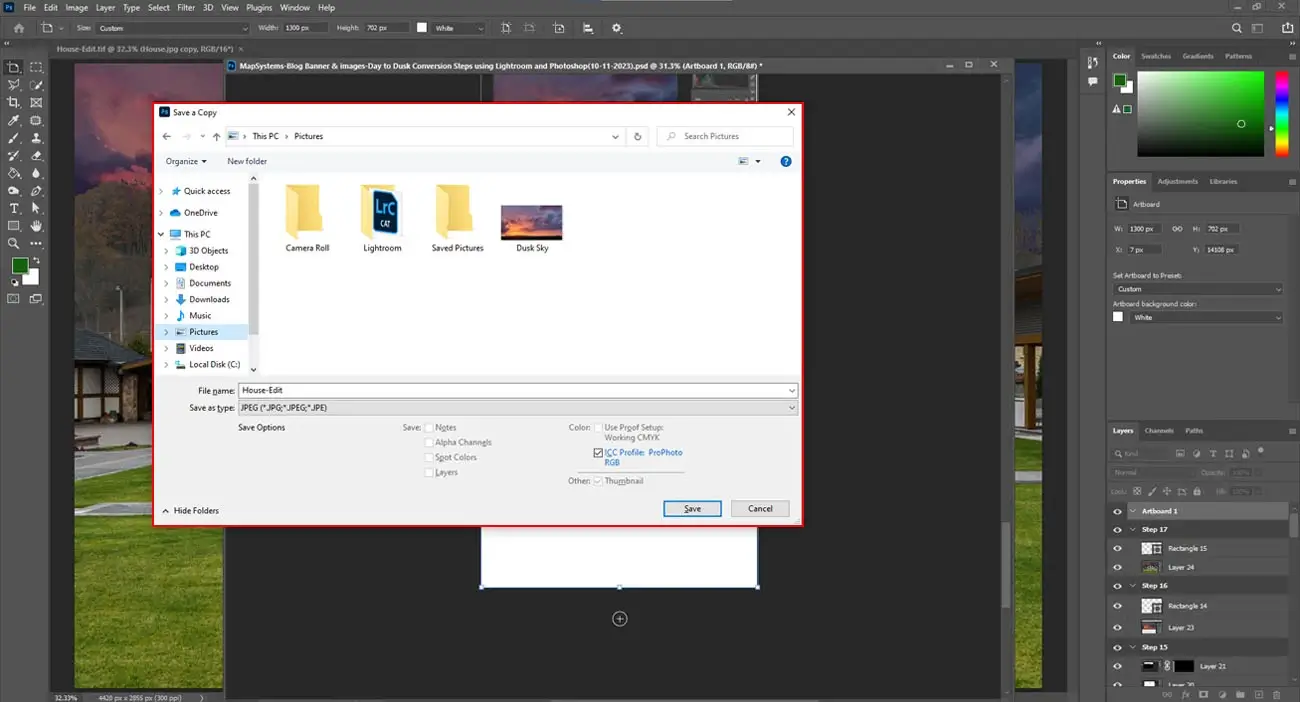Click the delete layer trash icon
The height and width of the screenshot is (702, 1300).
pos(1277,693)
